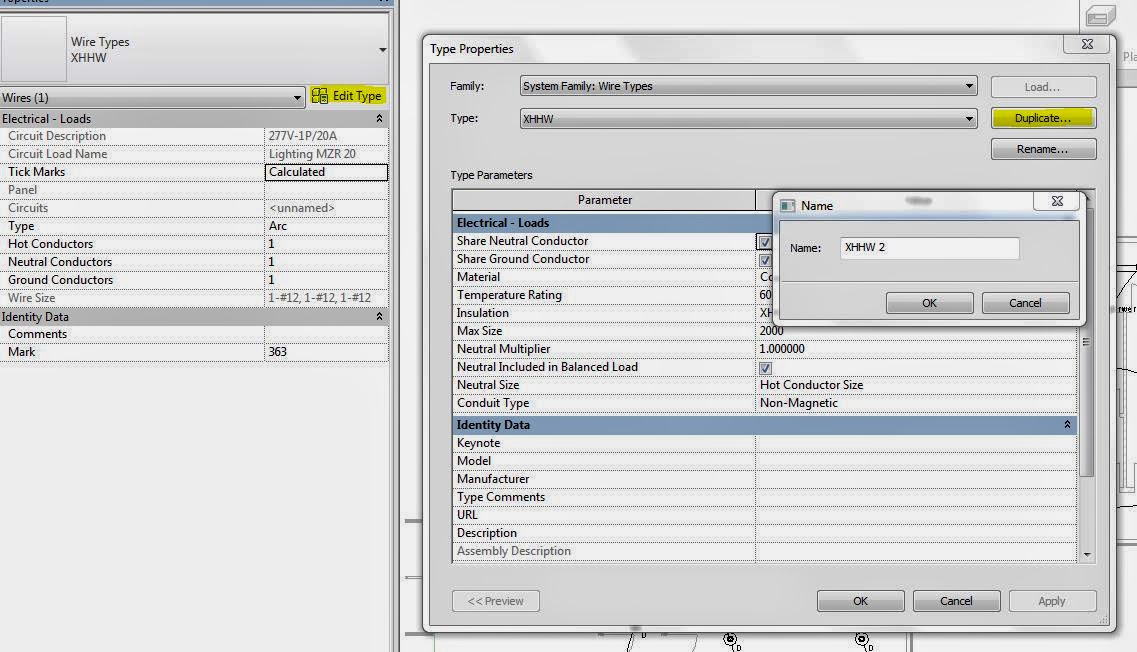Image resolution: width=1137 pixels, height=652 pixels.
Task: Collapse the Identity Data section in Properties
Action: (380, 316)
